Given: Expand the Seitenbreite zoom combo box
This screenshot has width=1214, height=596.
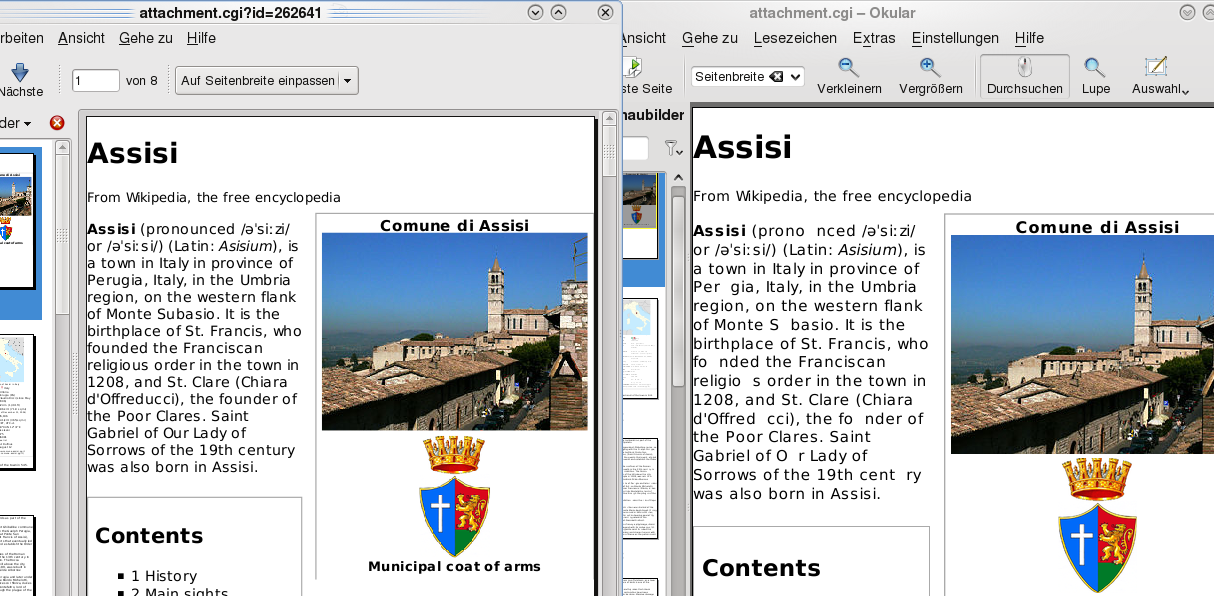Looking at the screenshot, I should 796,77.
